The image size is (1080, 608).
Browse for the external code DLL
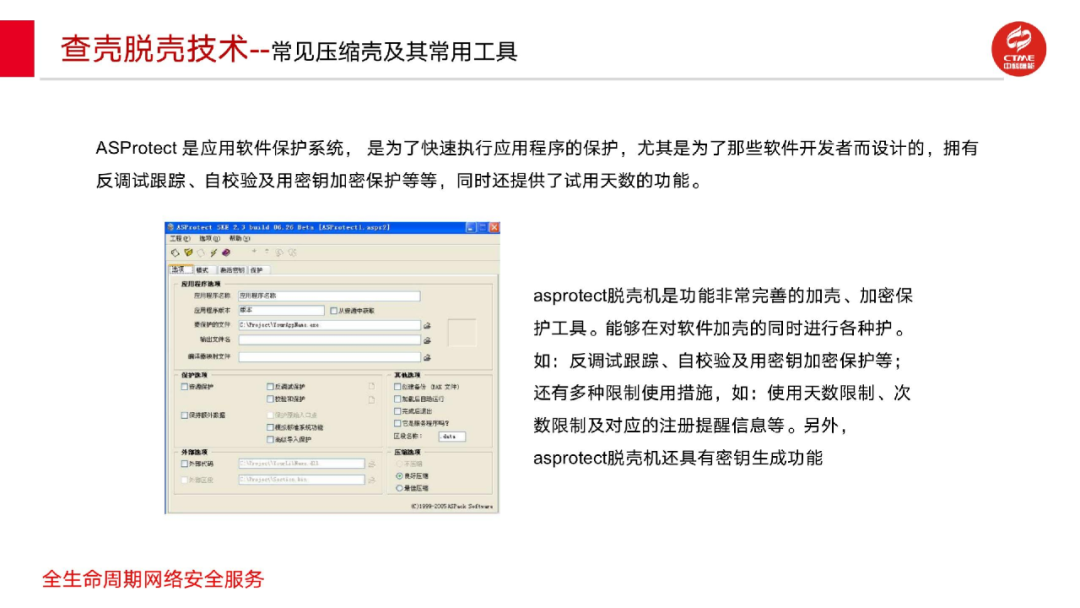pos(372,464)
